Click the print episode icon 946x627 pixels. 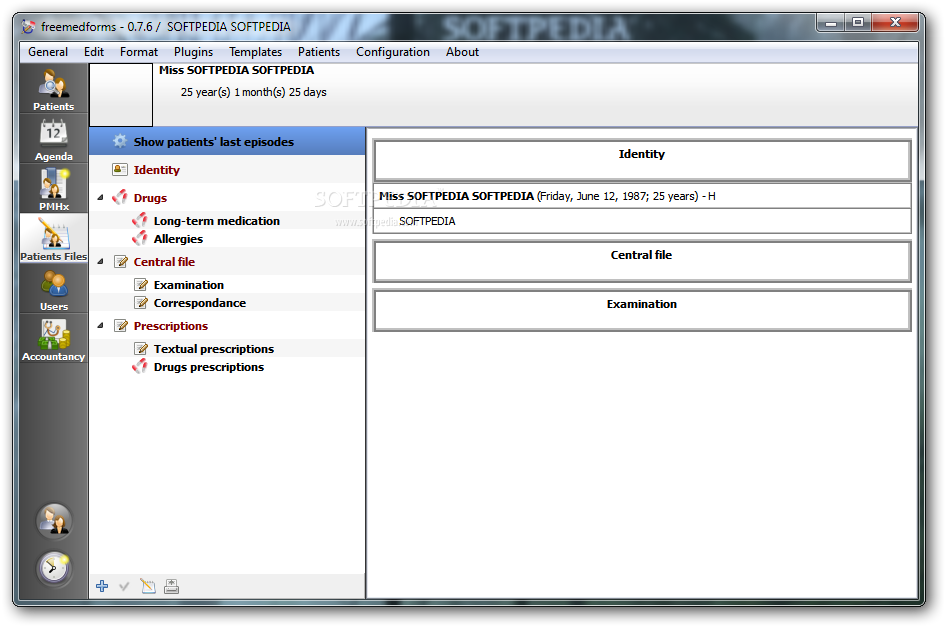pos(171,586)
